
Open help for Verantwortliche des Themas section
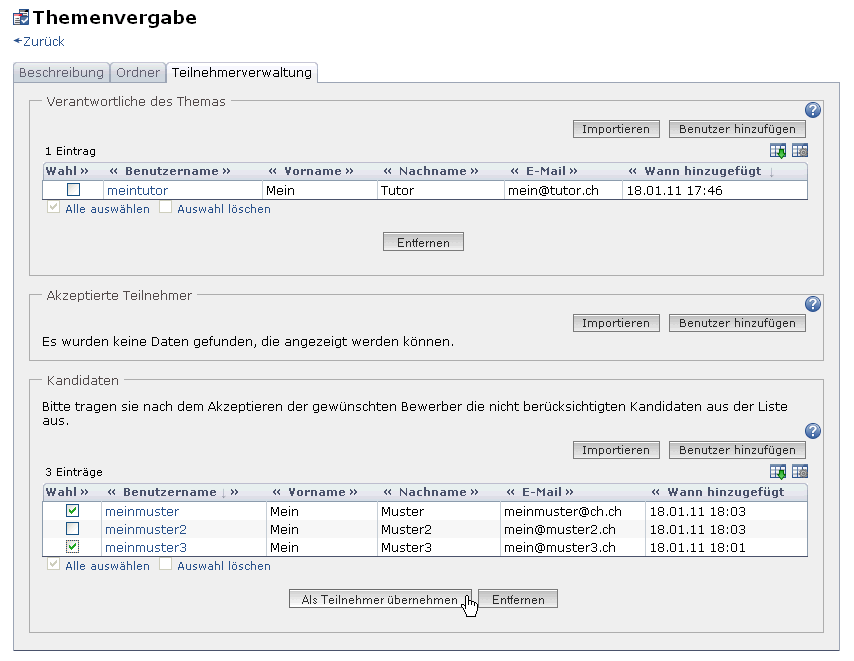click(x=812, y=110)
